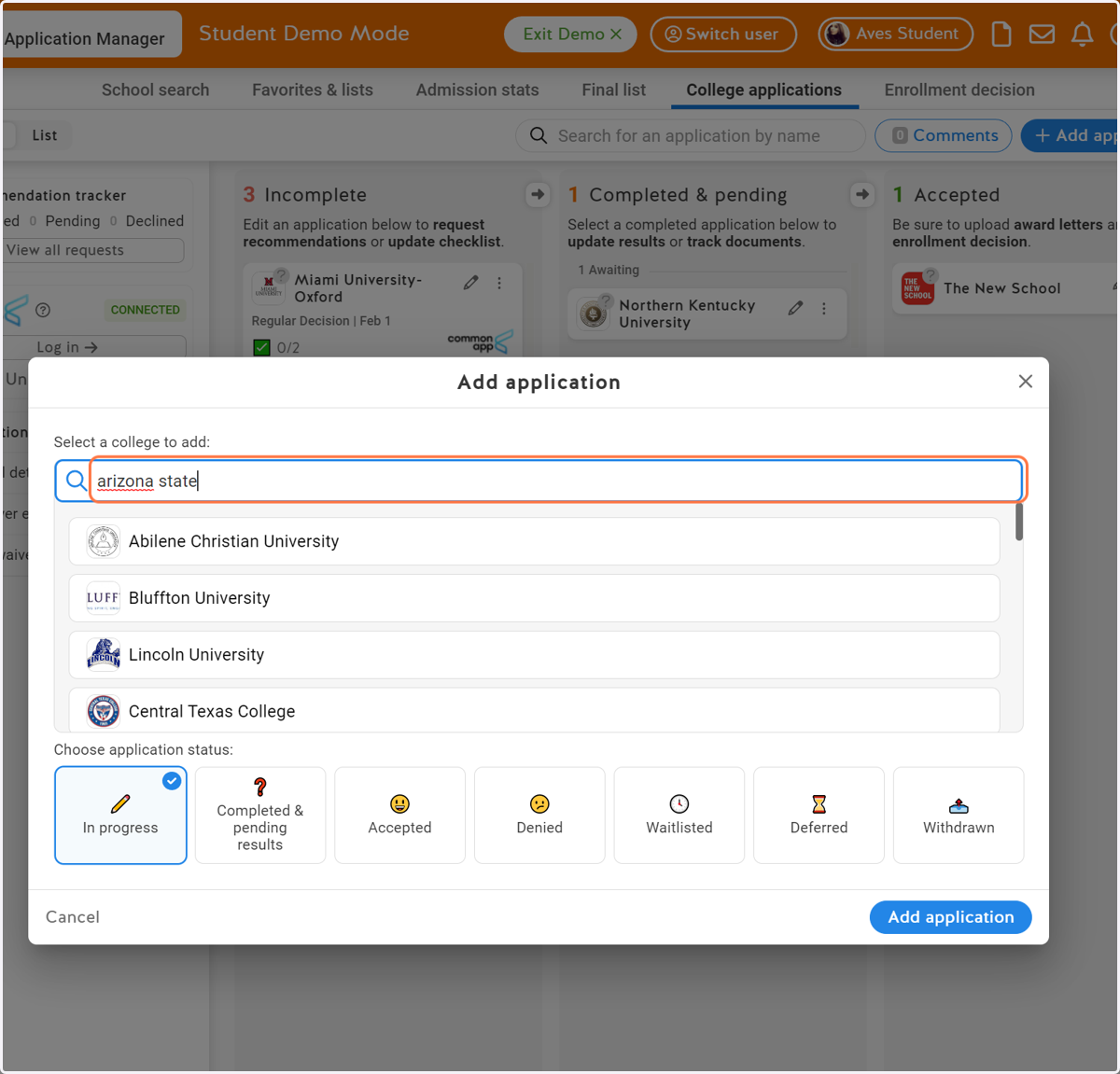Click The New School application name
Viewport: 1120px width, 1074px height.
1001,288
